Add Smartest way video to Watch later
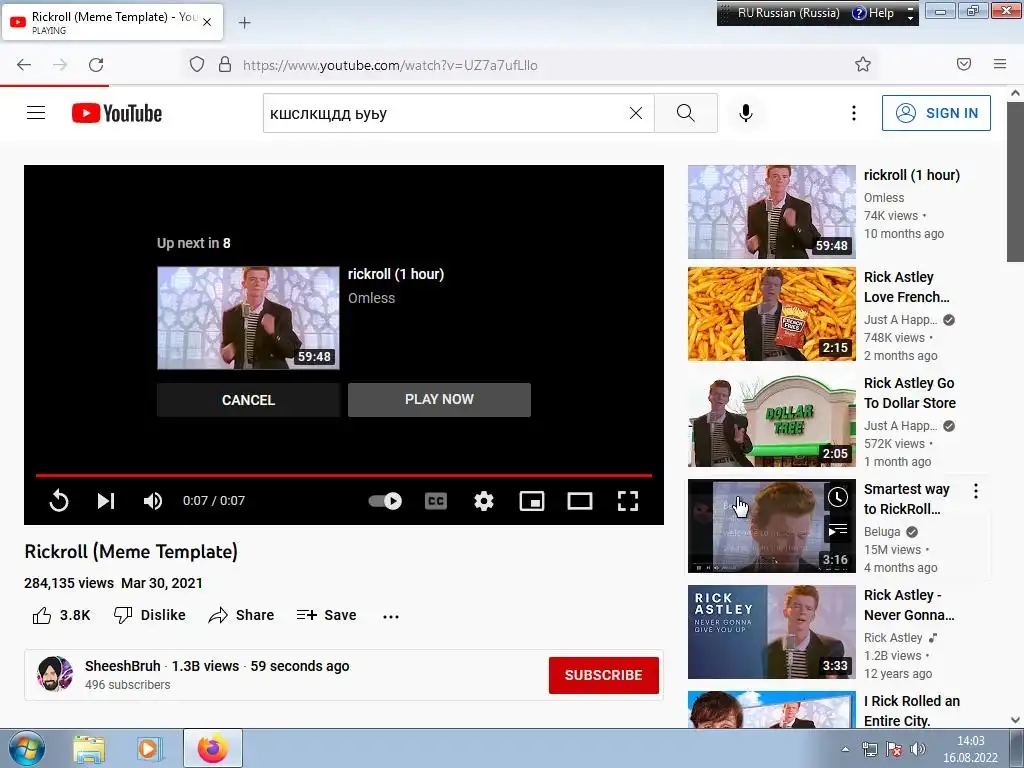 pos(838,498)
